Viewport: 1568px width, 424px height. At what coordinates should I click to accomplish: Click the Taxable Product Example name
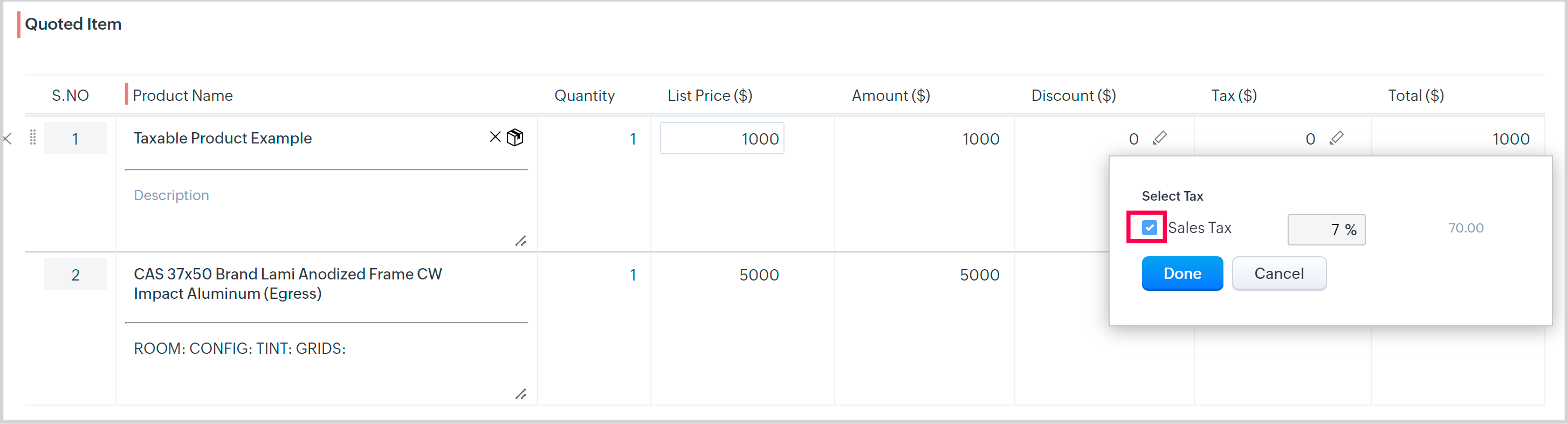(x=223, y=138)
